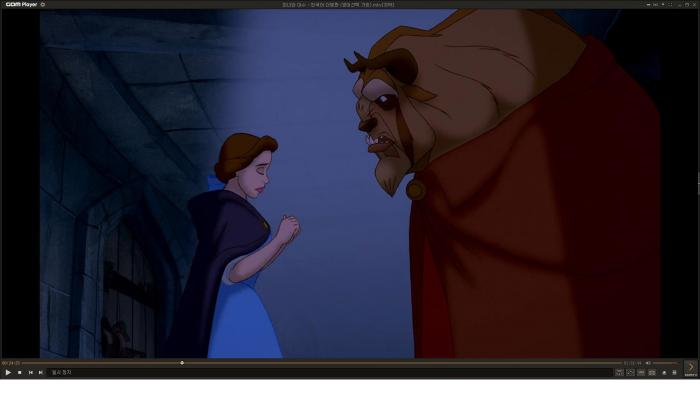700x394 pixels.
Task: Click the elapsed time display
Action: 11,363
